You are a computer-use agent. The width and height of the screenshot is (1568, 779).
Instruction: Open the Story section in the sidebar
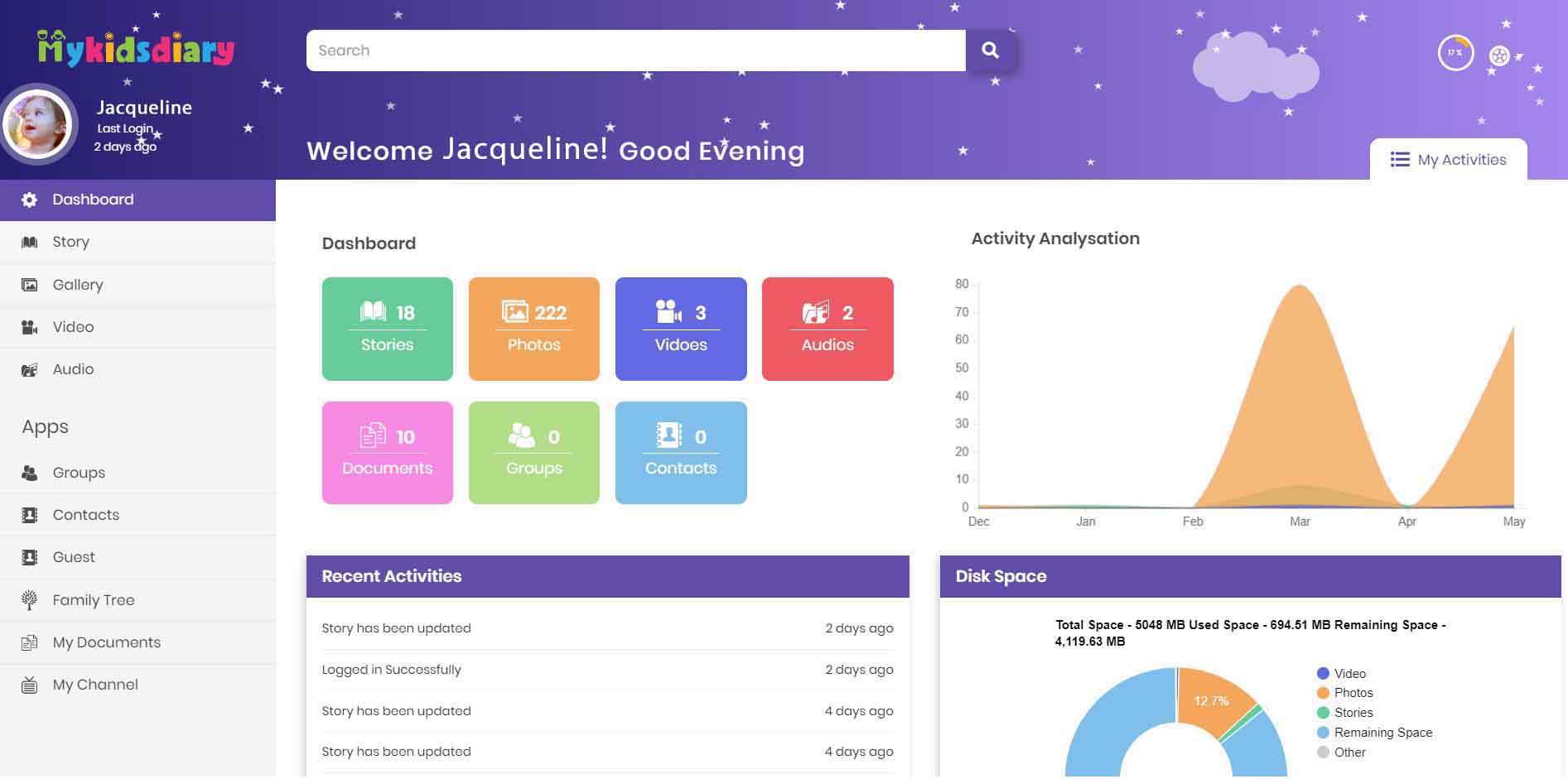click(x=70, y=241)
